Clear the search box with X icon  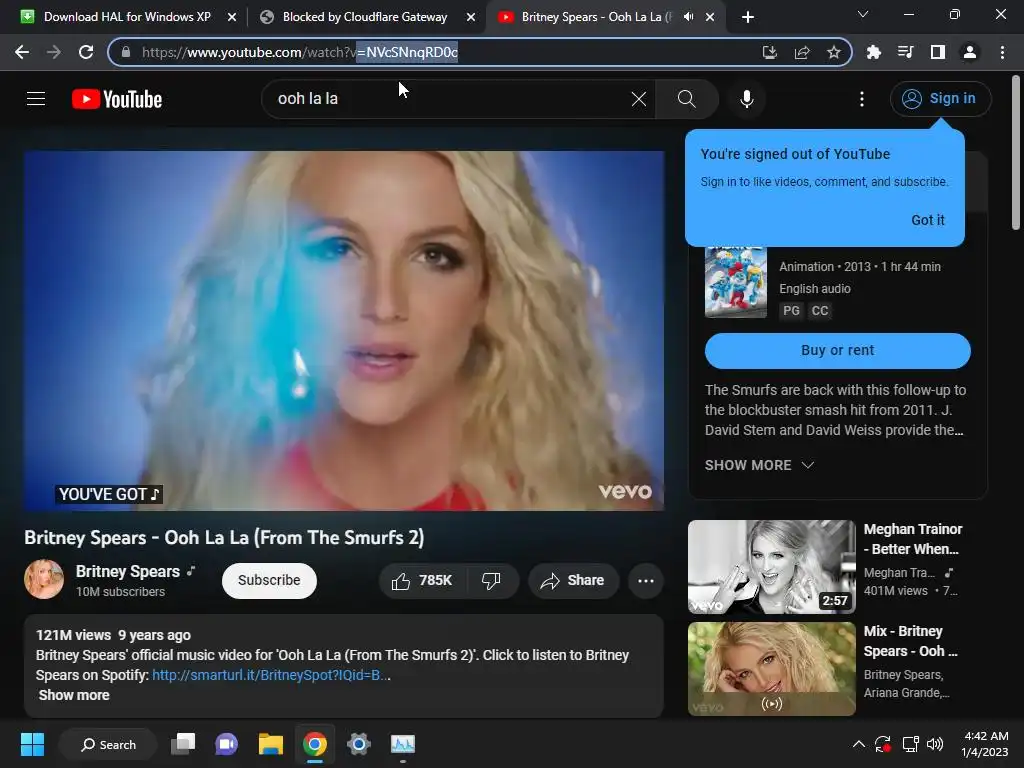click(639, 99)
